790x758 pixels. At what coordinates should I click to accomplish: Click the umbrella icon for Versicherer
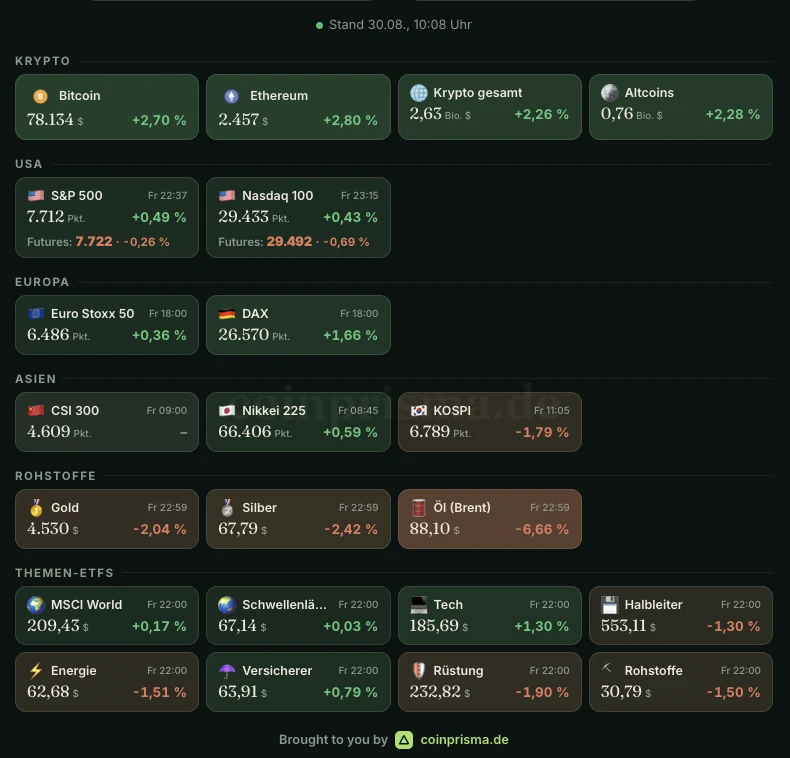click(227, 670)
